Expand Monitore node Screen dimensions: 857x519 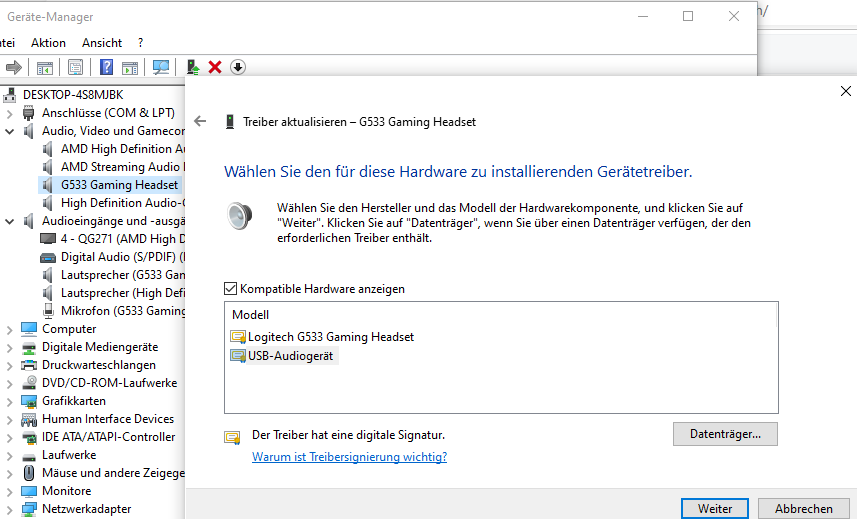pyautogui.click(x=9, y=492)
